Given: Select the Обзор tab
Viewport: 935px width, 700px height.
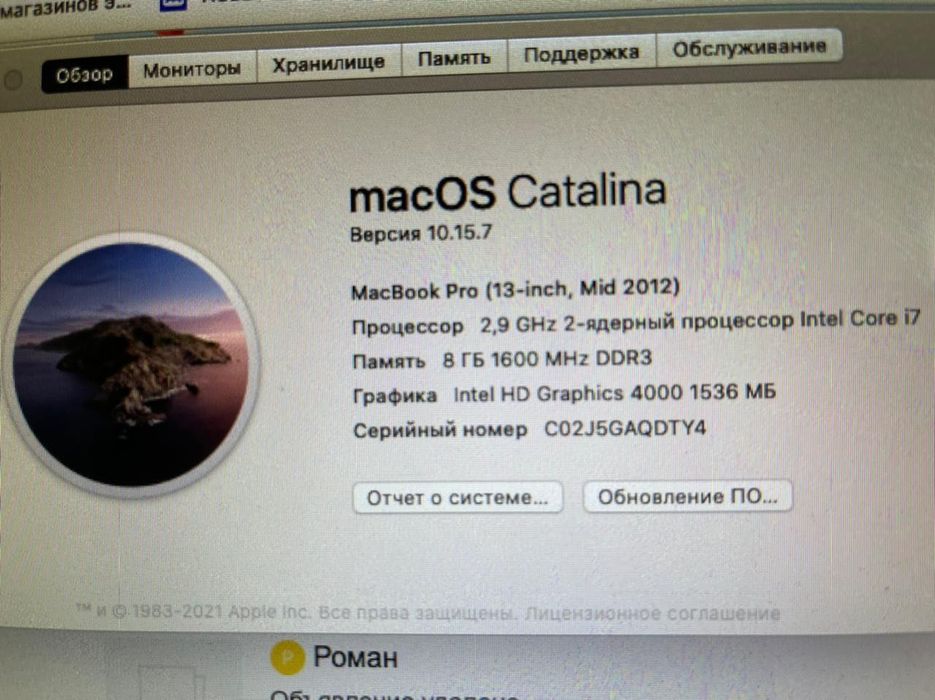Looking at the screenshot, I should click(85, 74).
